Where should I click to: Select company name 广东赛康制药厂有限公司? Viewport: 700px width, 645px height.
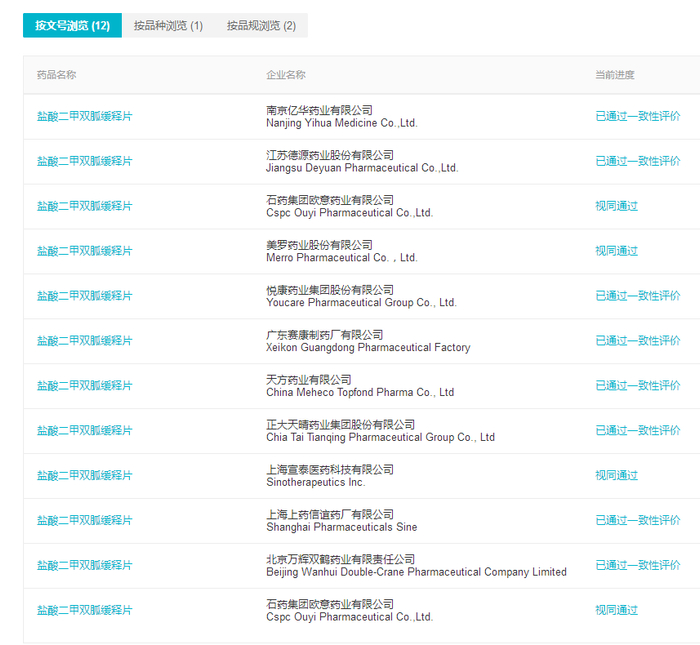click(325, 335)
